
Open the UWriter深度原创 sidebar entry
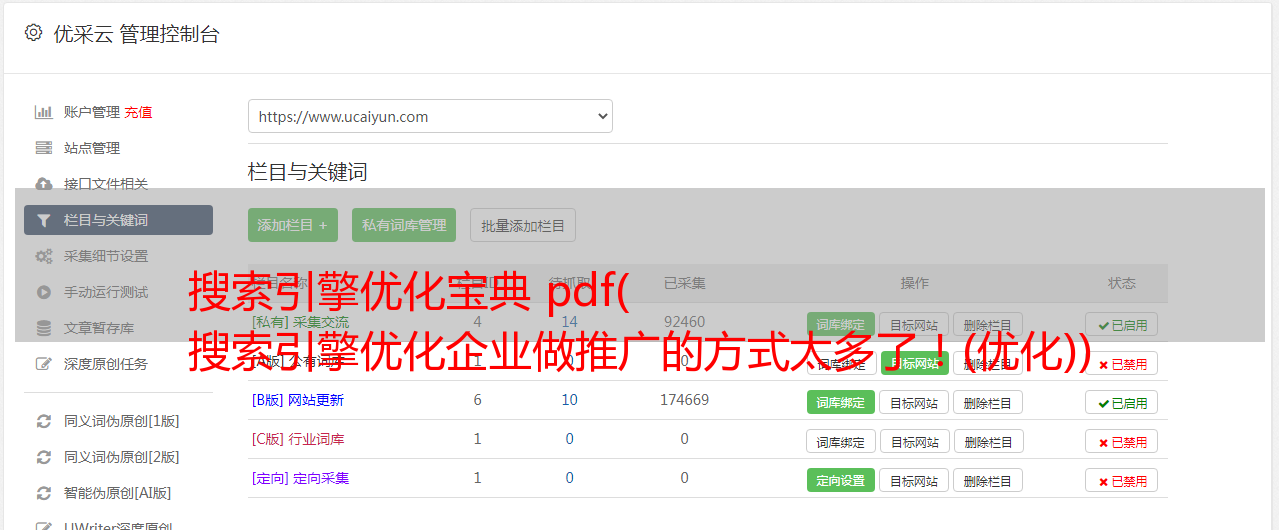click(118, 526)
